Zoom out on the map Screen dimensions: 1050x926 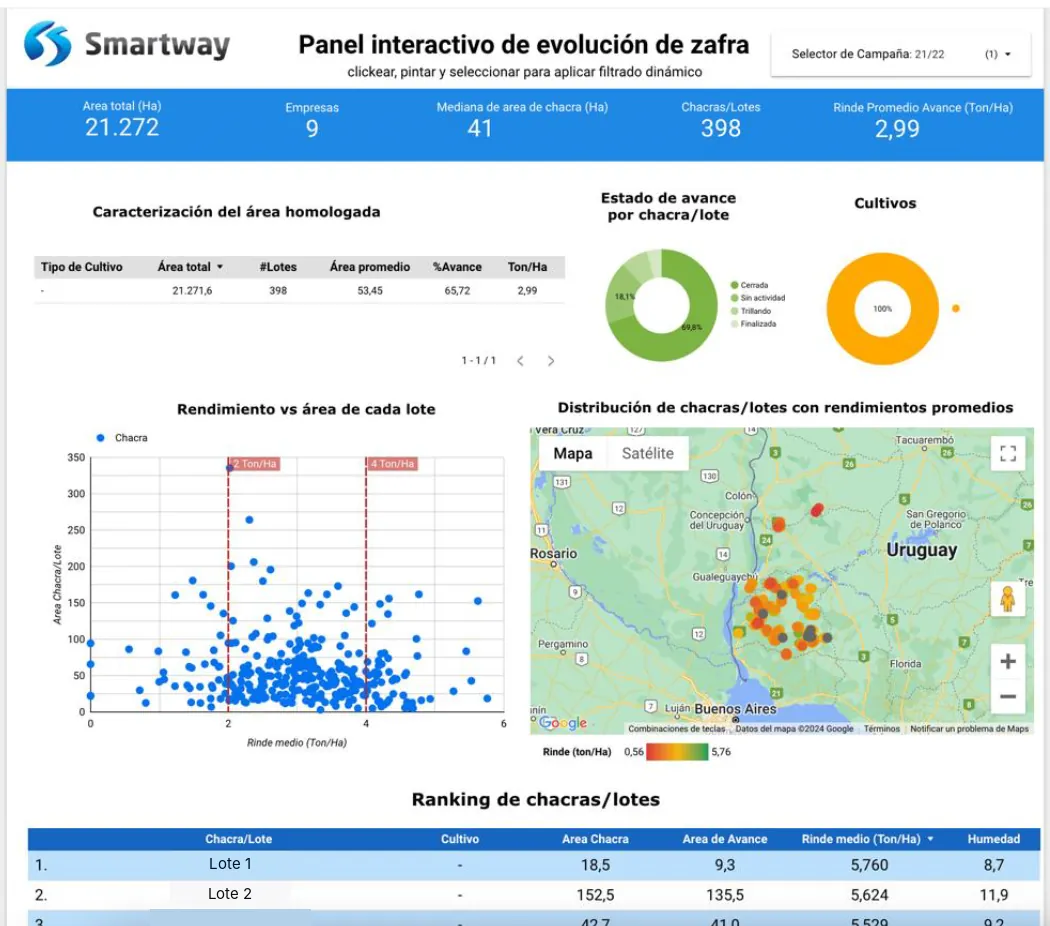point(1008,696)
